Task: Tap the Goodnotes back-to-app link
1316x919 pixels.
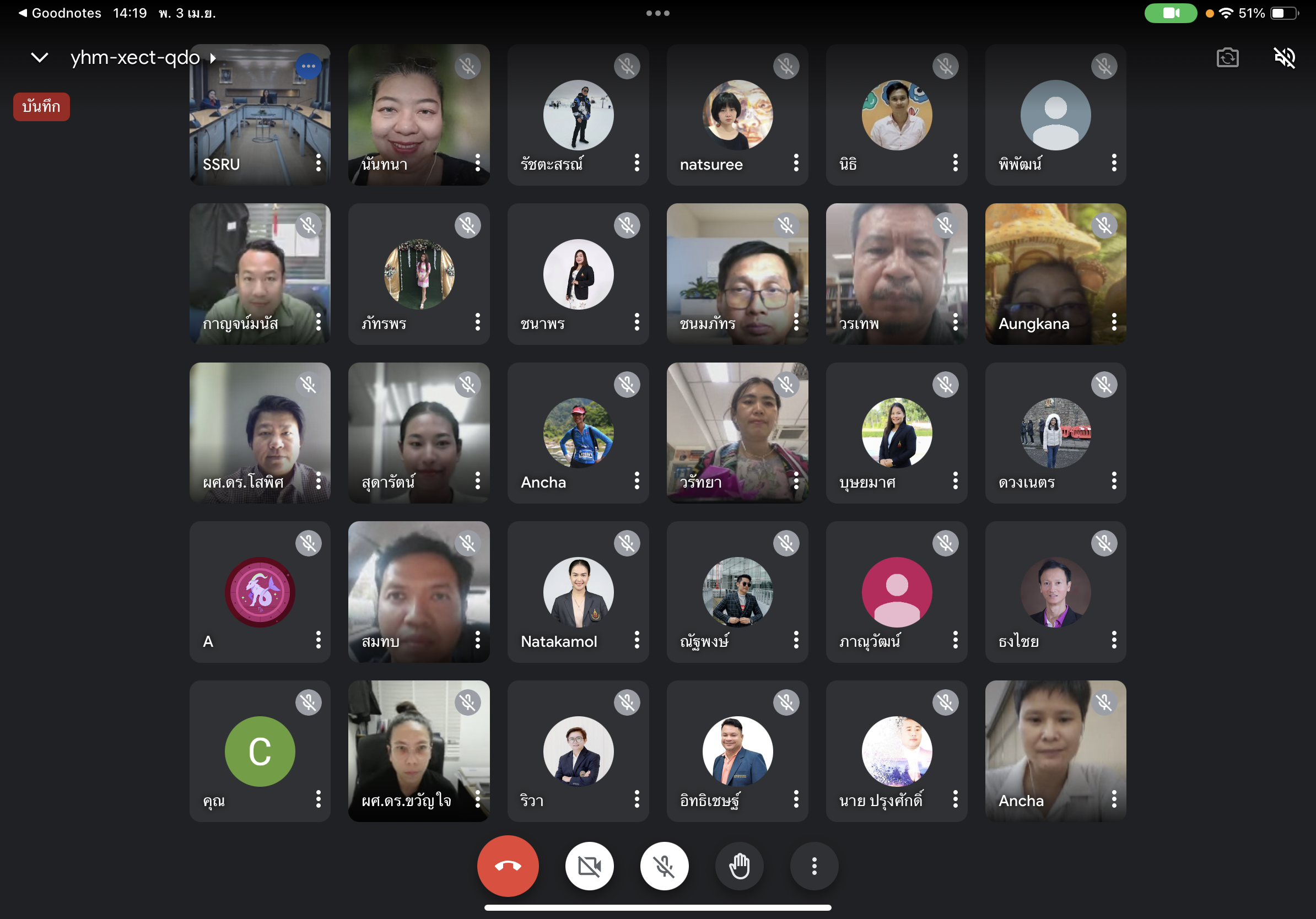Action: (60, 13)
